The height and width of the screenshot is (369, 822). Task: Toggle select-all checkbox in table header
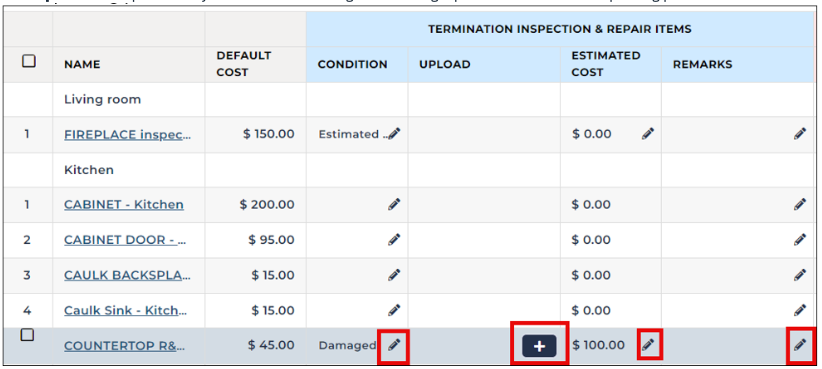click(29, 61)
